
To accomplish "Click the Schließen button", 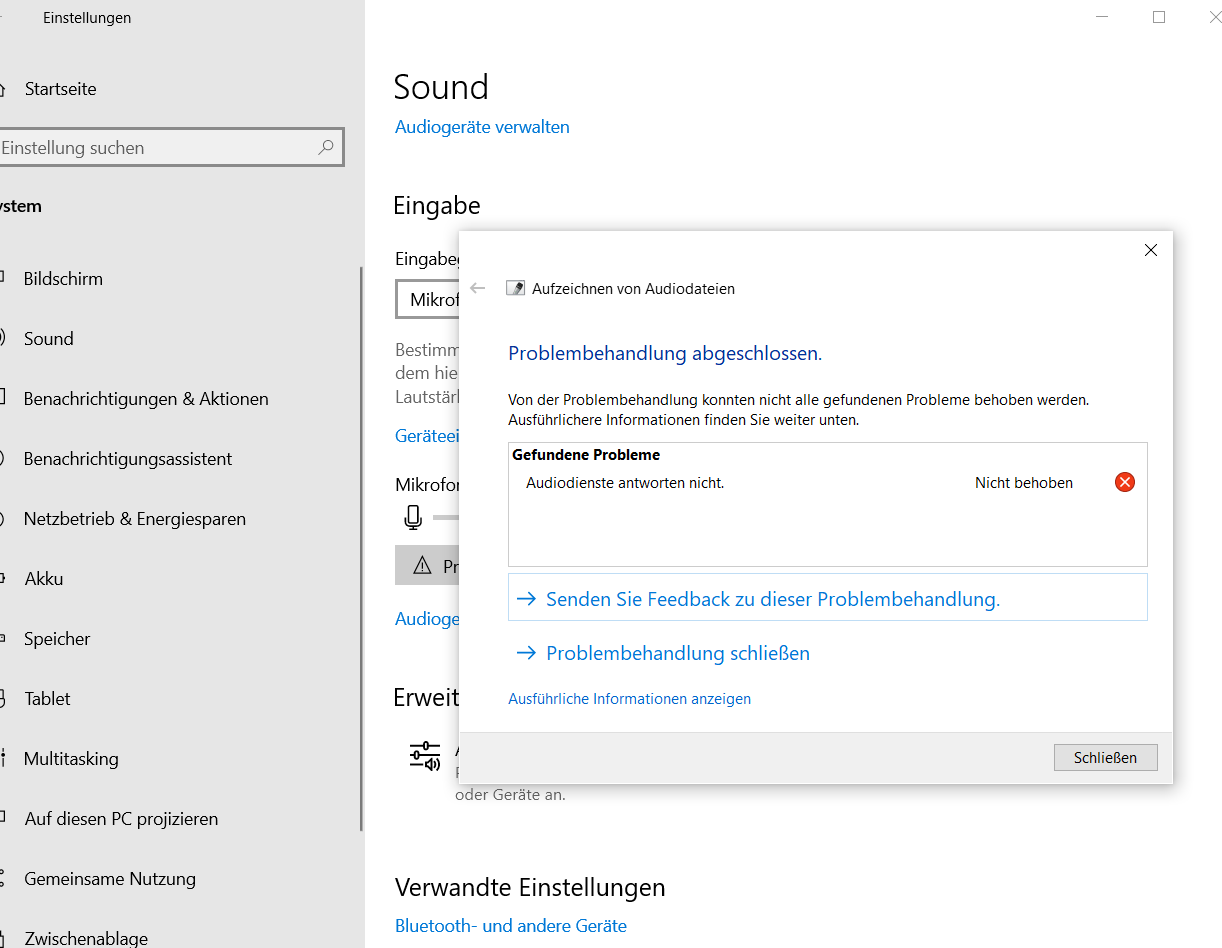I will [1105, 757].
